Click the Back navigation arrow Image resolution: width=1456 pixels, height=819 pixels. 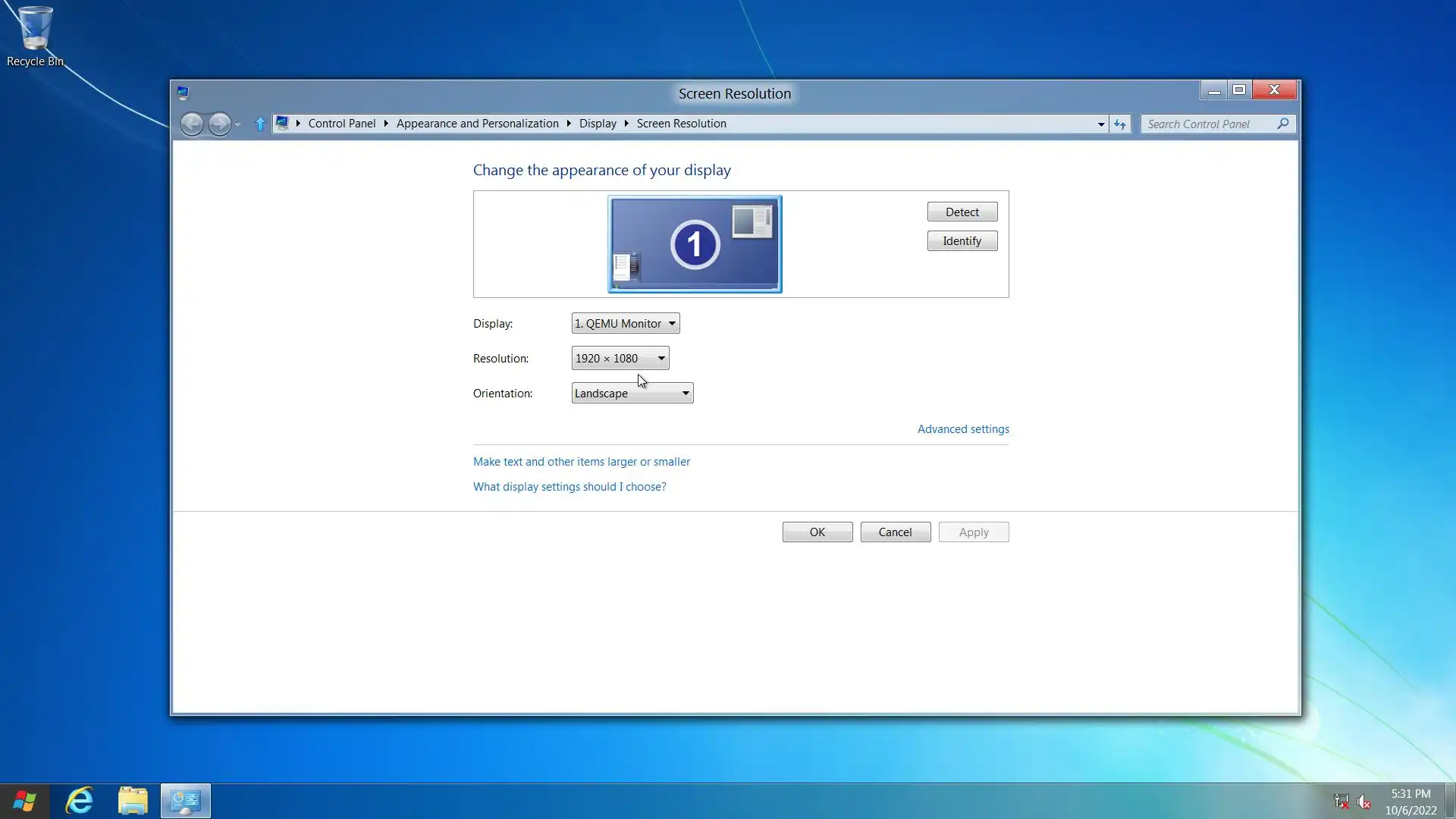pyautogui.click(x=192, y=124)
